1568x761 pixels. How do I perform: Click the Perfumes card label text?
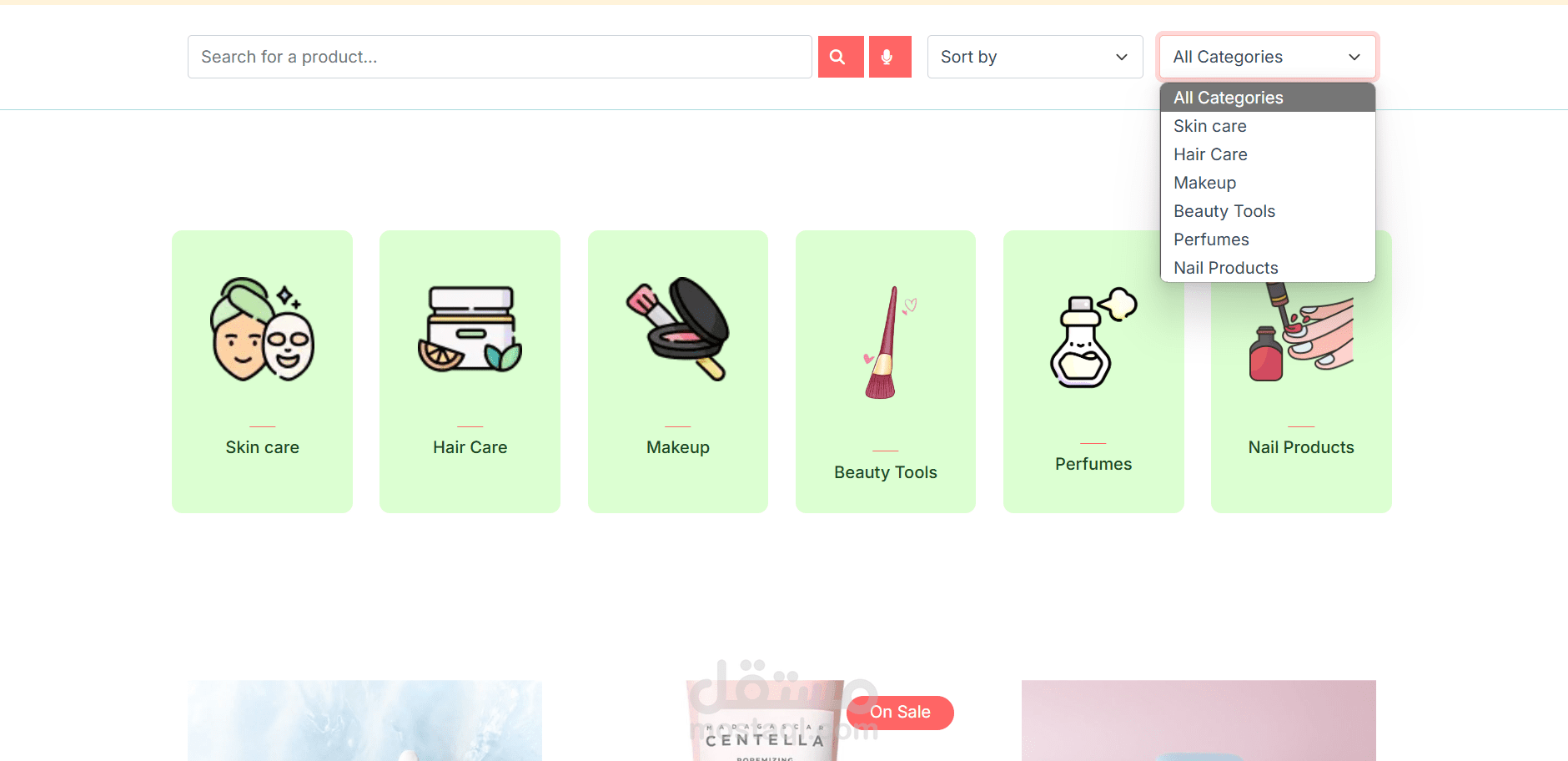[1093, 464]
